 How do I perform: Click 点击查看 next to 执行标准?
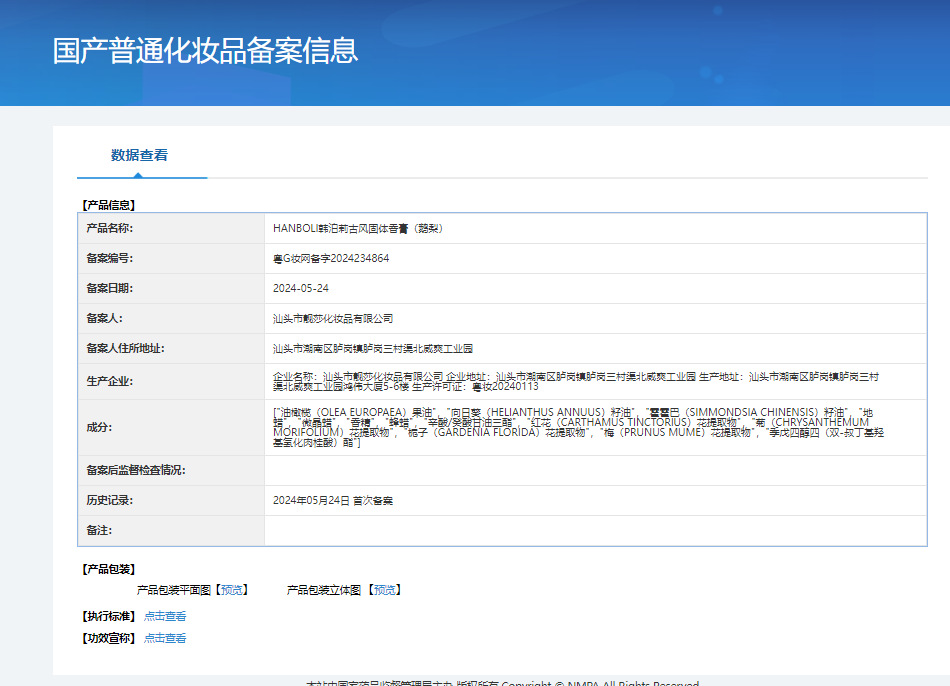[165, 616]
